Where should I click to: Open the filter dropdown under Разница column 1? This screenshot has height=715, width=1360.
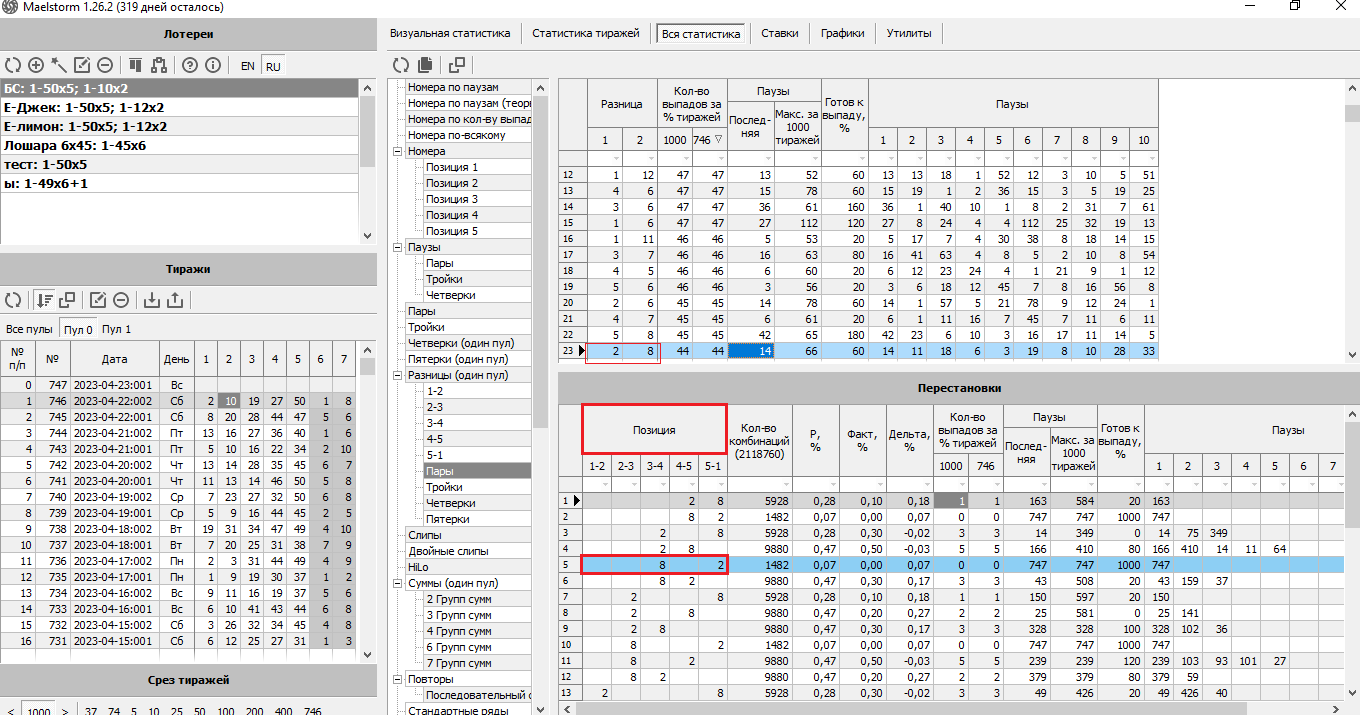click(615, 158)
